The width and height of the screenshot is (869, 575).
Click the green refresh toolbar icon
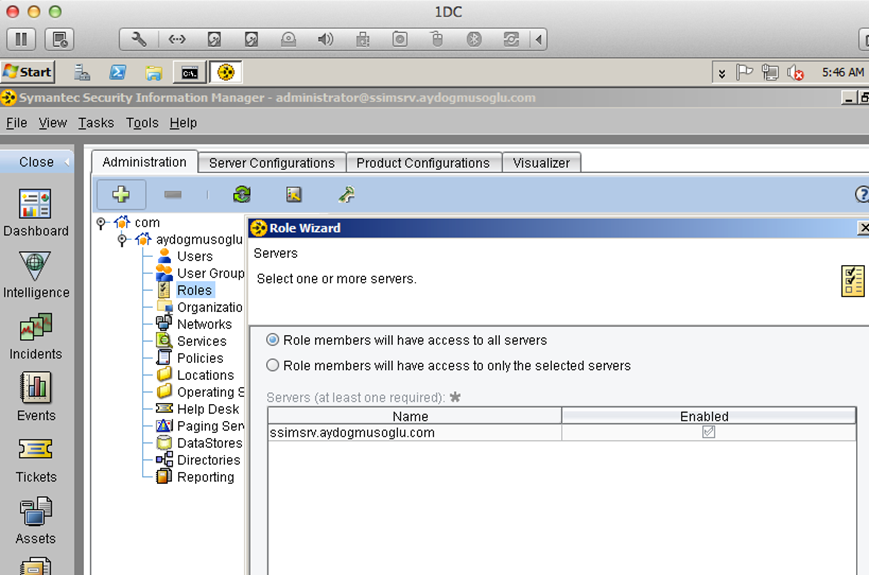pos(242,194)
